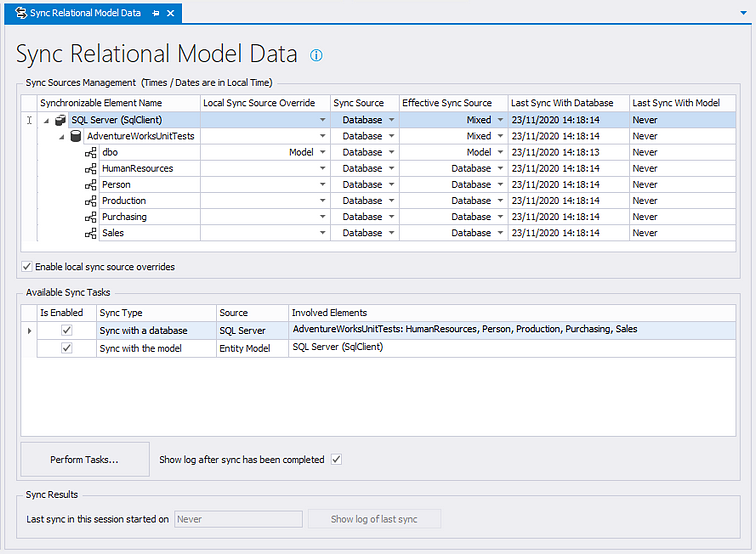This screenshot has width=756, height=554.
Task: Open Sync Source dropdown for Person row
Action: (x=392, y=185)
